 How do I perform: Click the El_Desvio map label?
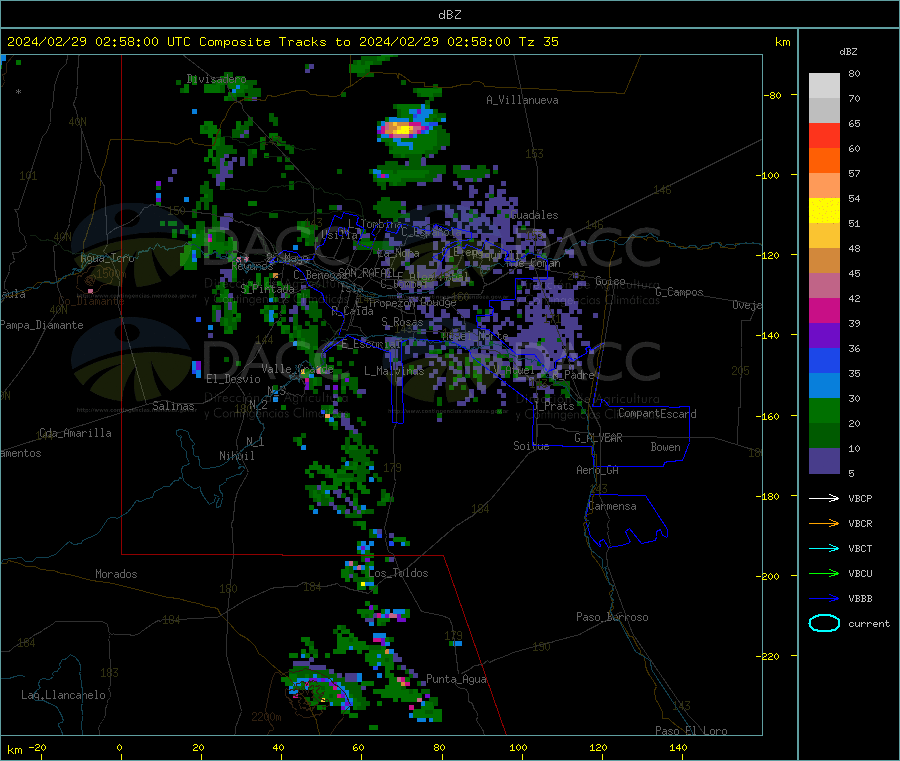pyautogui.click(x=234, y=379)
